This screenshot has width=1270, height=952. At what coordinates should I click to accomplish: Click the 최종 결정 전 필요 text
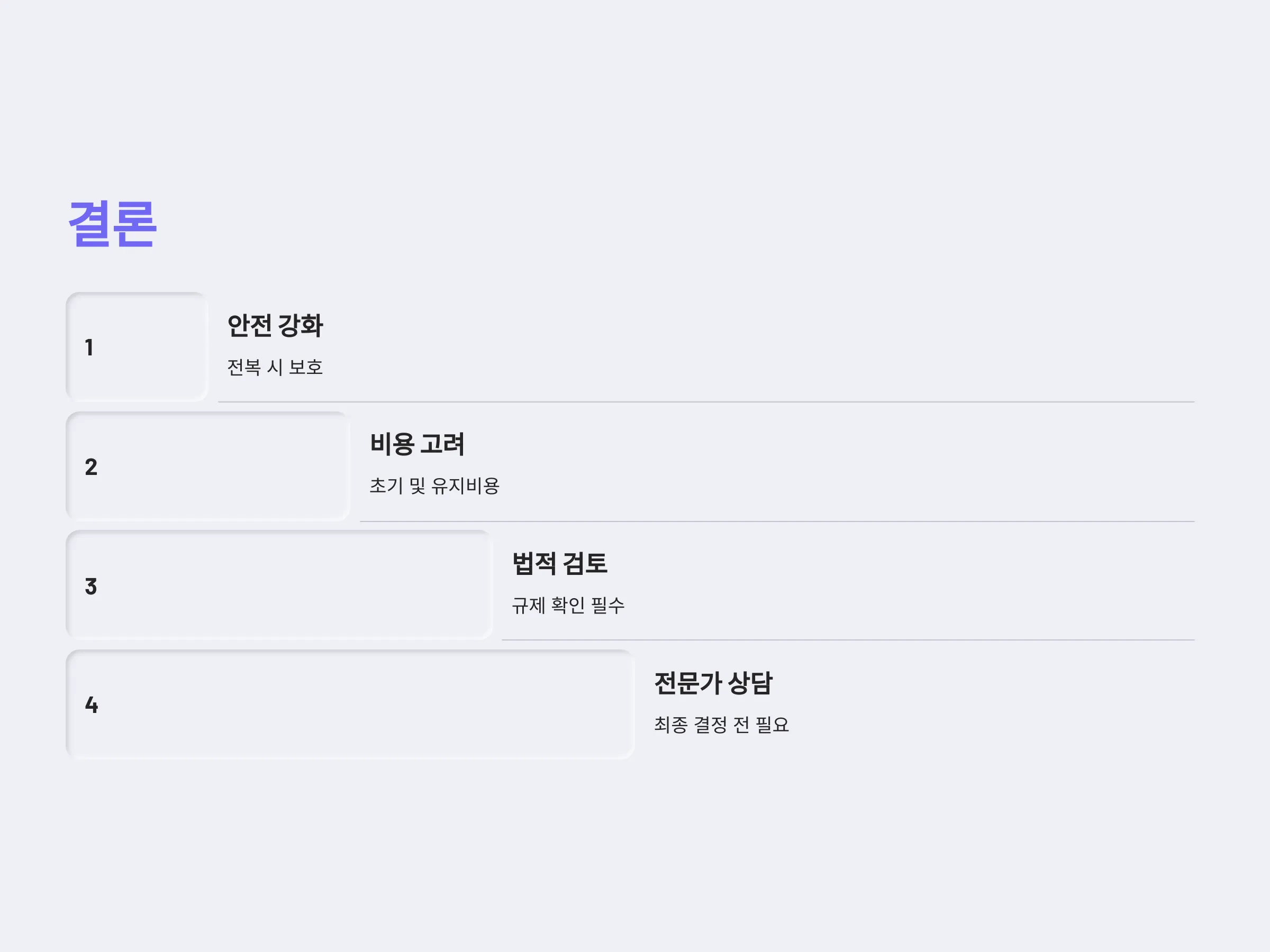tap(721, 725)
